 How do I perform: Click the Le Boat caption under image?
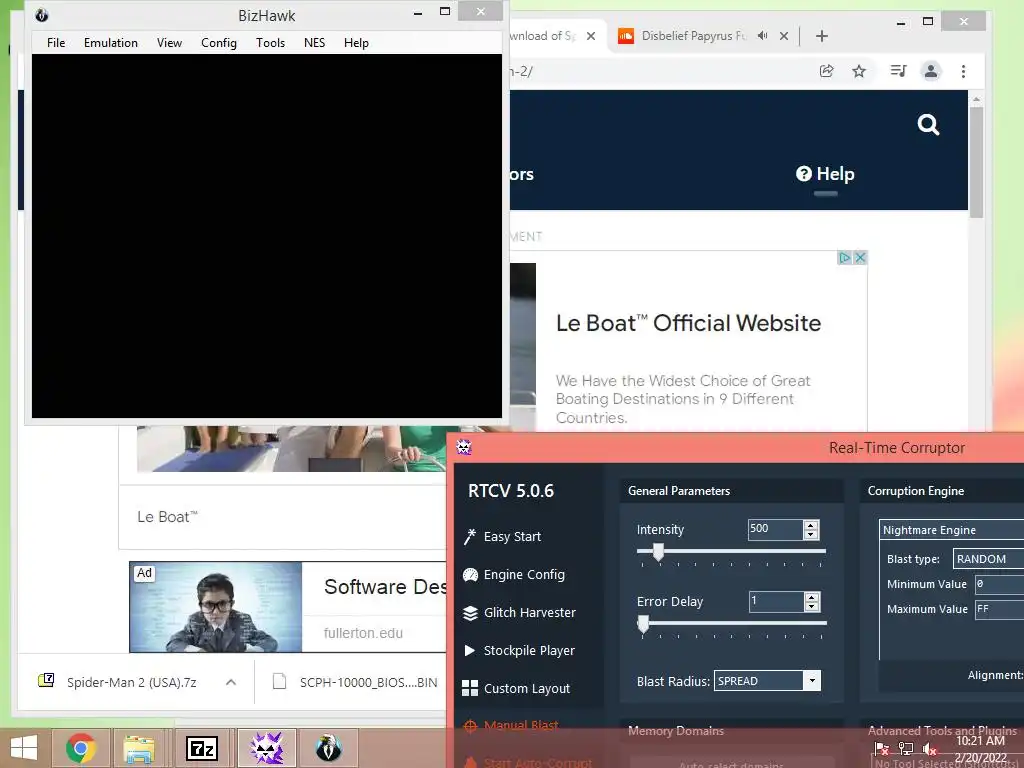coord(167,517)
